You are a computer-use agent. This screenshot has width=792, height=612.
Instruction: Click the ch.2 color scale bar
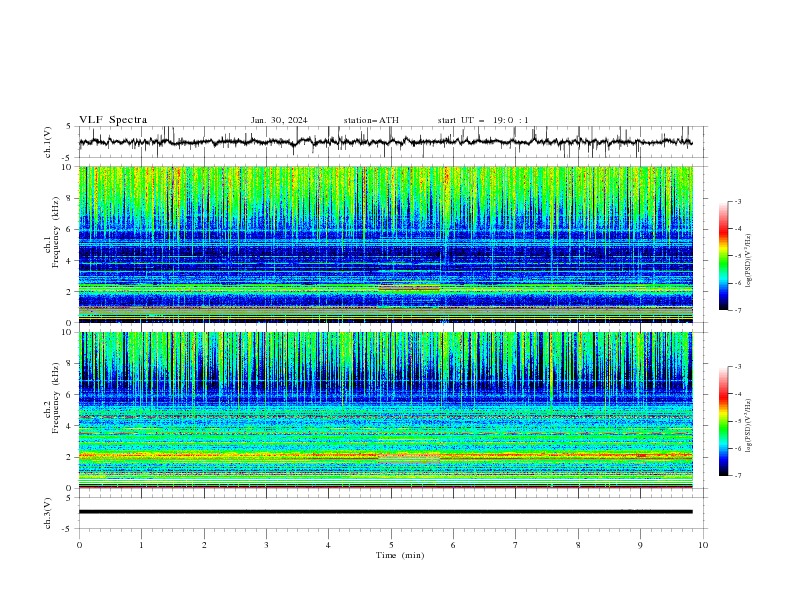point(724,421)
